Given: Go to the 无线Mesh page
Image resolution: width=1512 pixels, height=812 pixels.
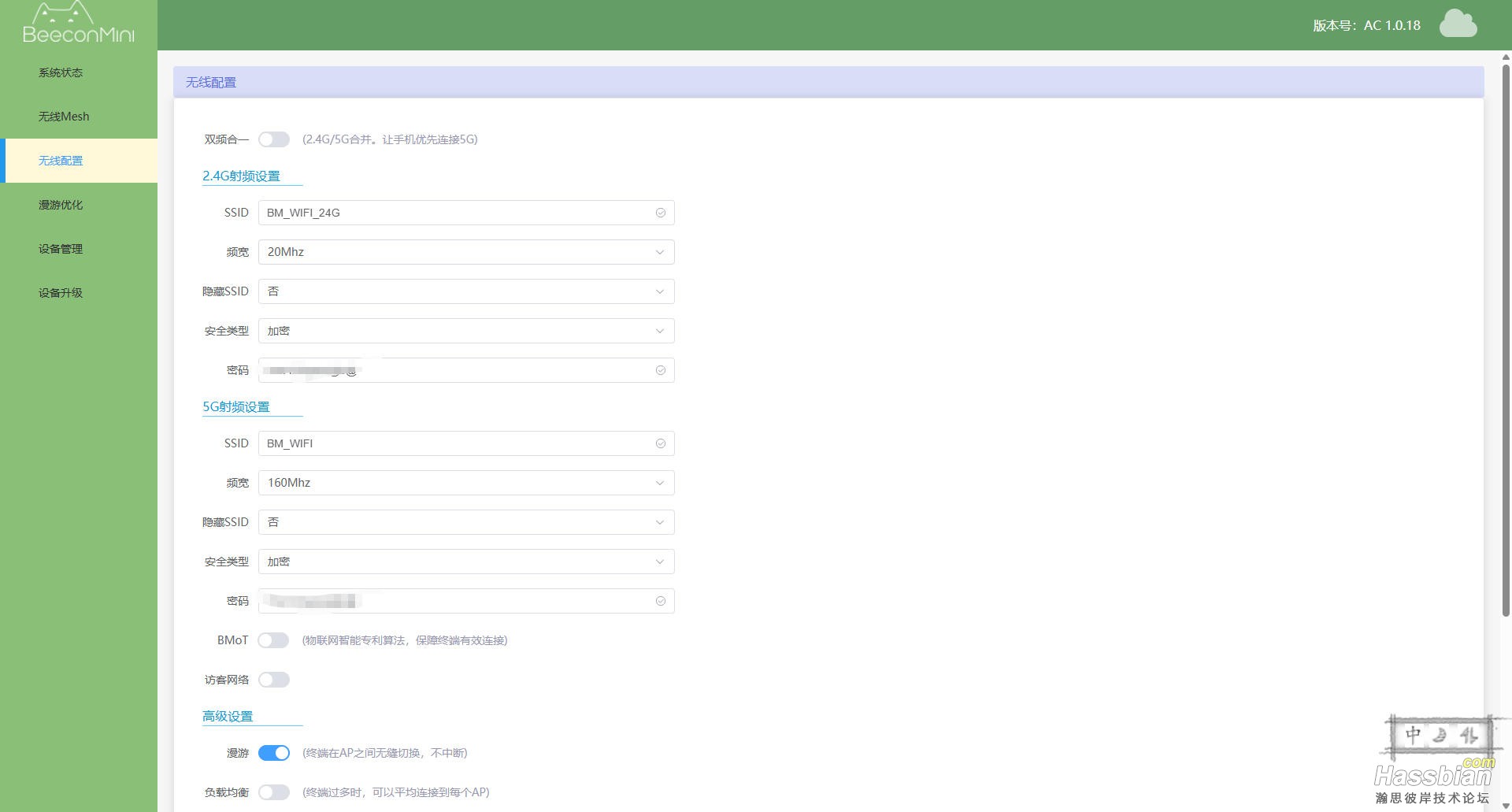Looking at the screenshot, I should point(79,117).
